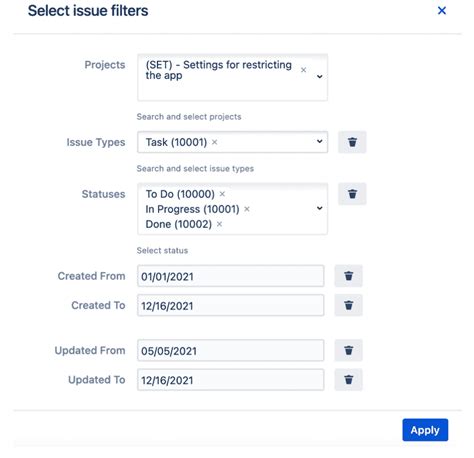
Task: Remove In Progress (10001) status tag
Action: pyautogui.click(x=247, y=209)
